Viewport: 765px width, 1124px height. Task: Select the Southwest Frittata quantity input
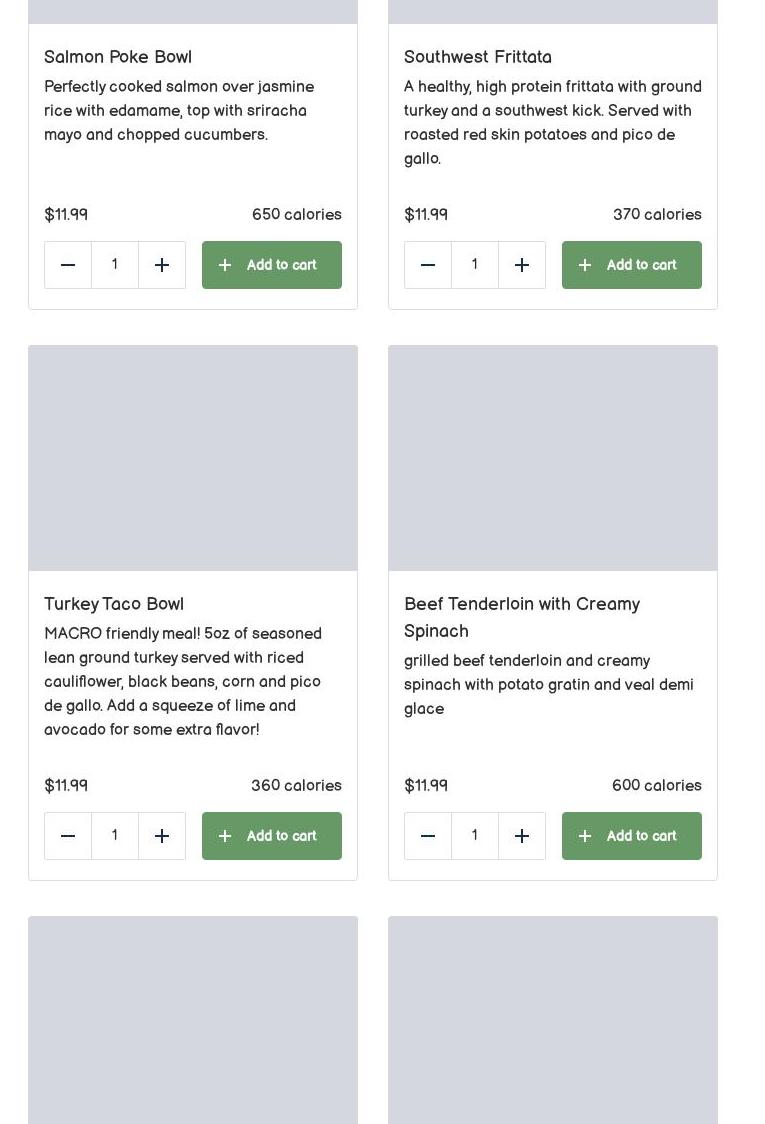coord(475,265)
